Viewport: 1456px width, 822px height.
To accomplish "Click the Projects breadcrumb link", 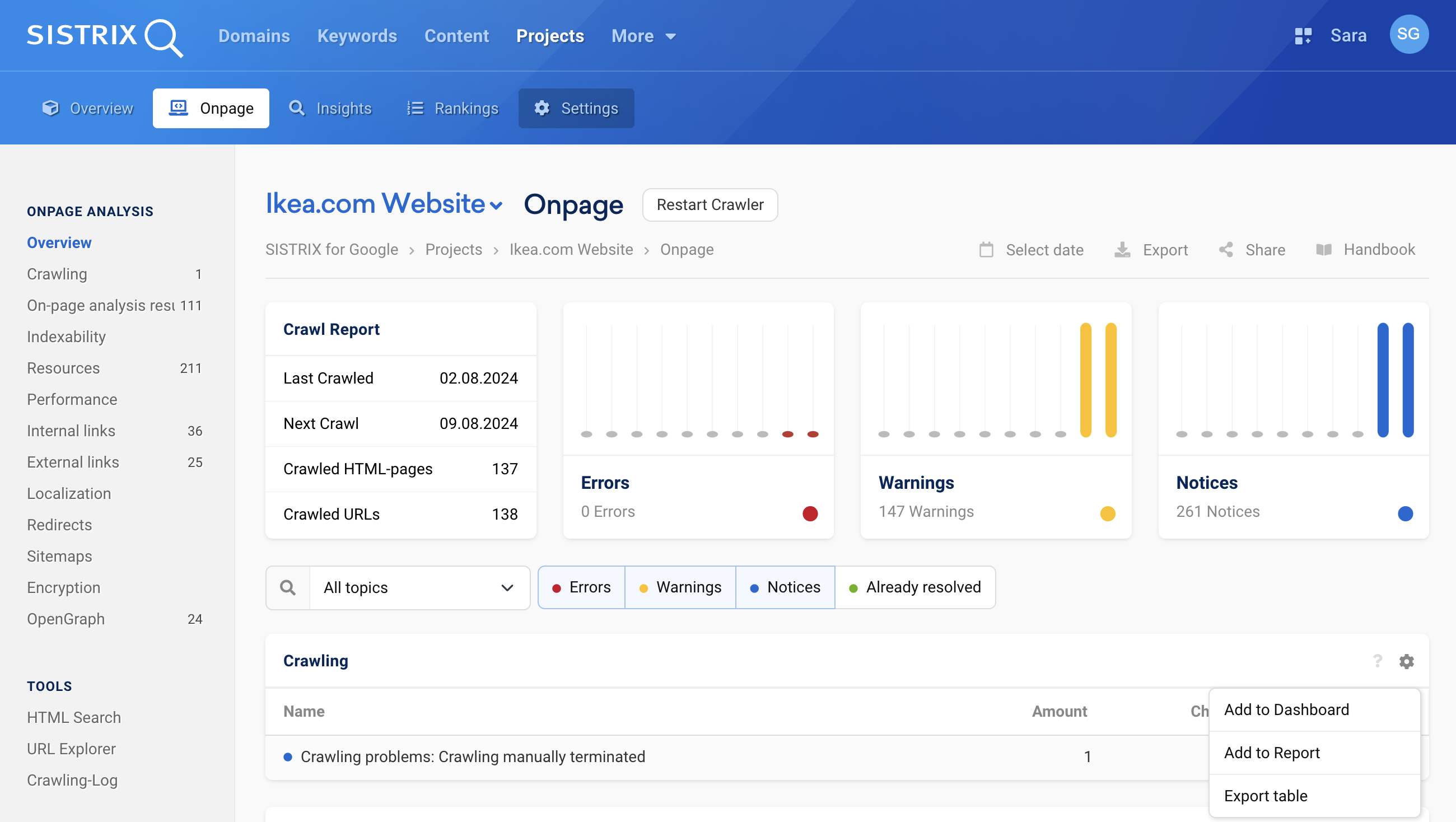I will pos(453,249).
